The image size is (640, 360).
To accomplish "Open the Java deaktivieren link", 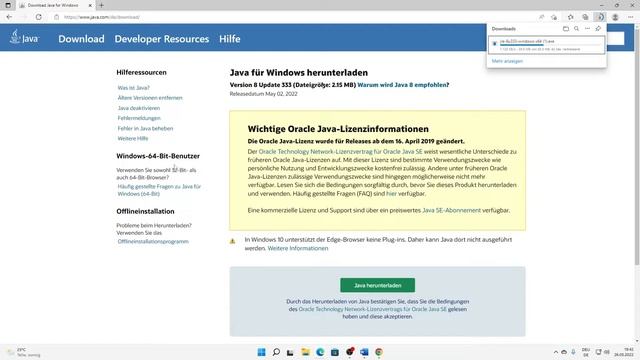I will click(x=139, y=108).
